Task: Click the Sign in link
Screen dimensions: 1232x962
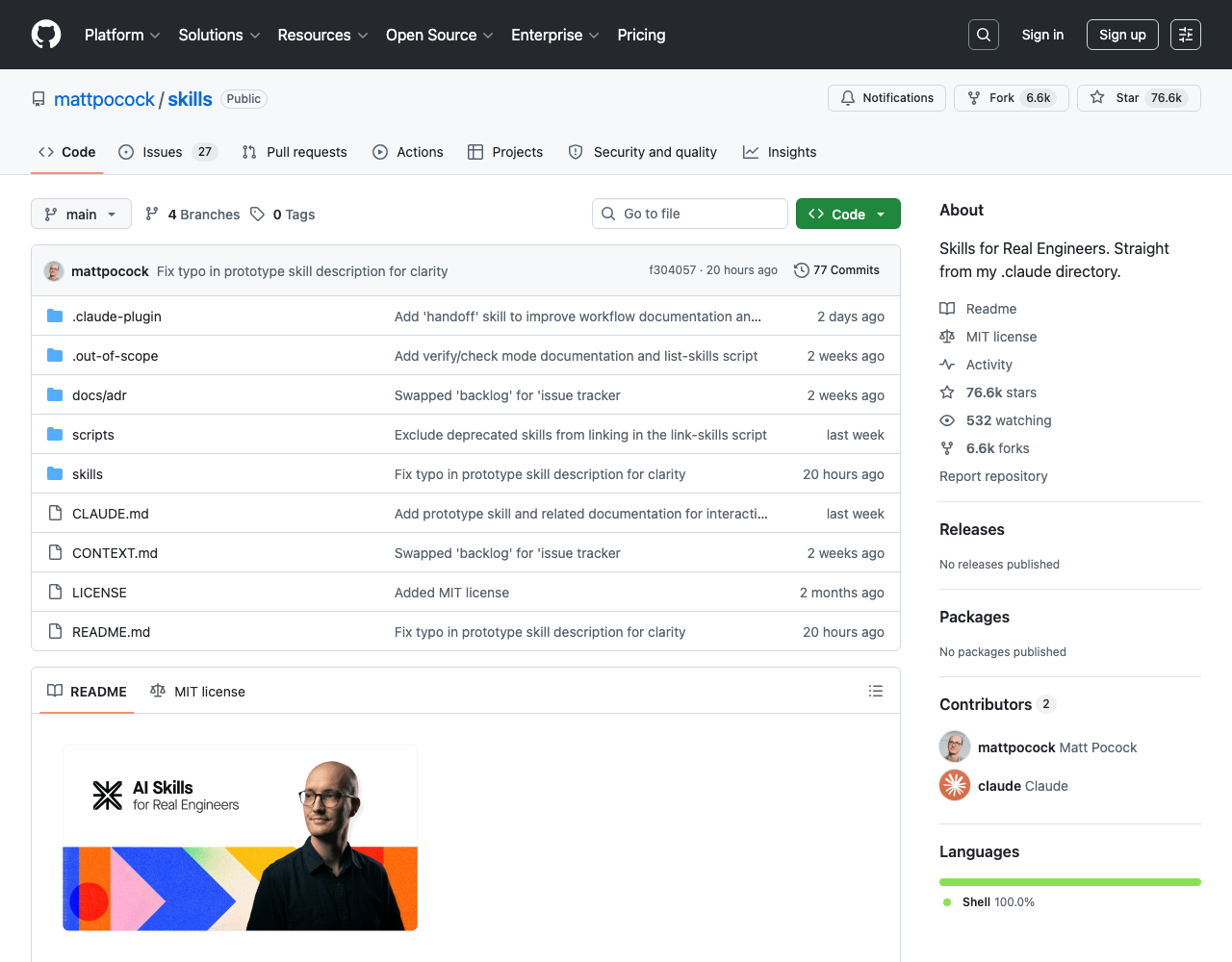Action: (x=1042, y=35)
